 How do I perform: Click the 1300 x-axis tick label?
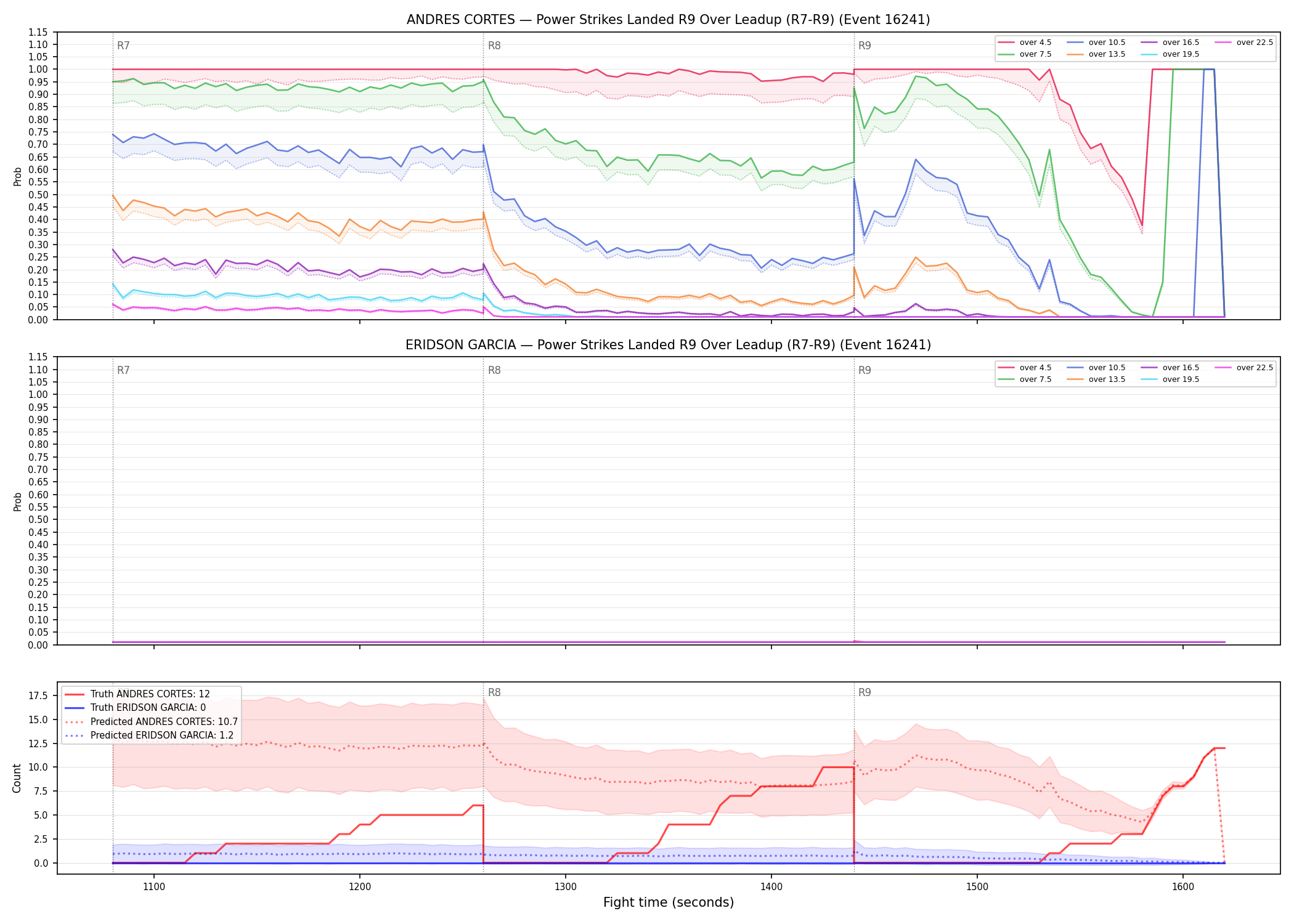click(x=566, y=887)
